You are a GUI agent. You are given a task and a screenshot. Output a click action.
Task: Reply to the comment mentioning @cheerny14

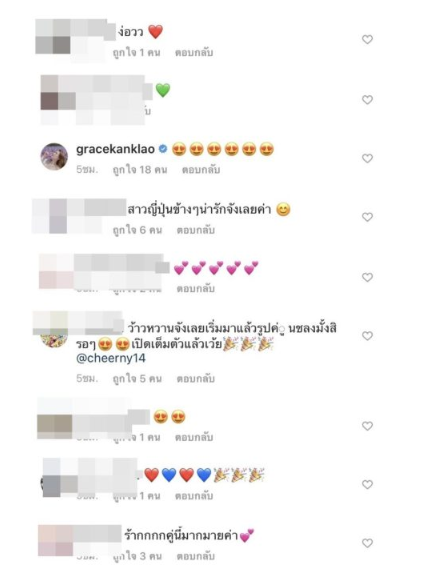point(196,379)
